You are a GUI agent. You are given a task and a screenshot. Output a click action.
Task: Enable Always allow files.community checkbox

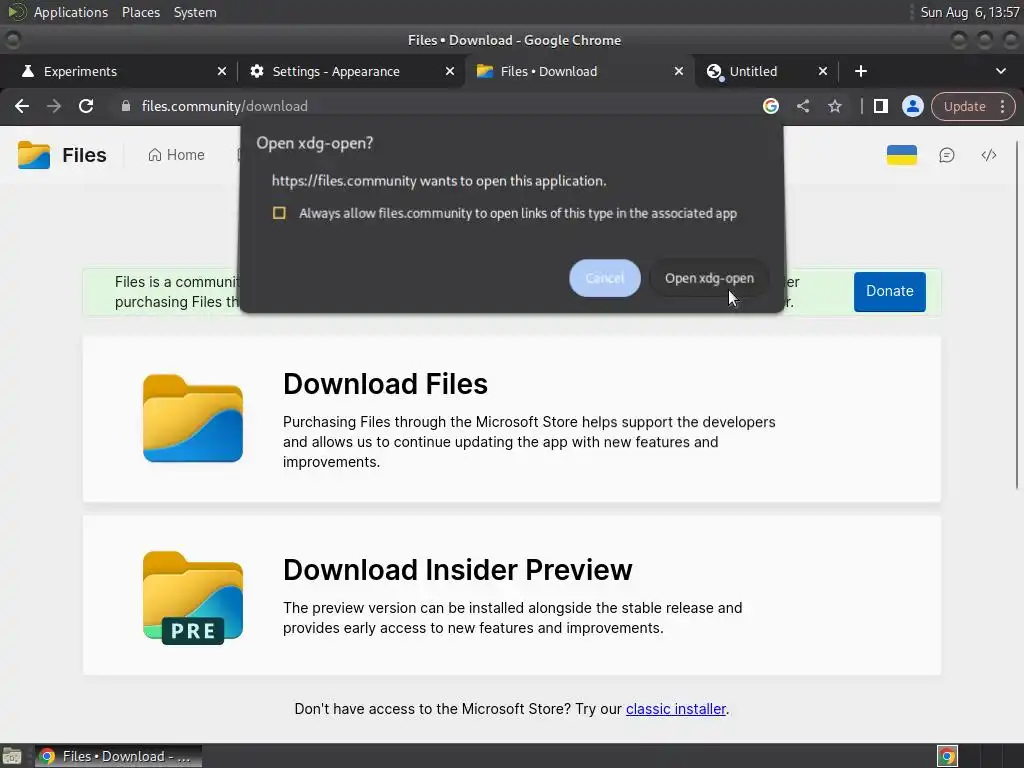(279, 213)
